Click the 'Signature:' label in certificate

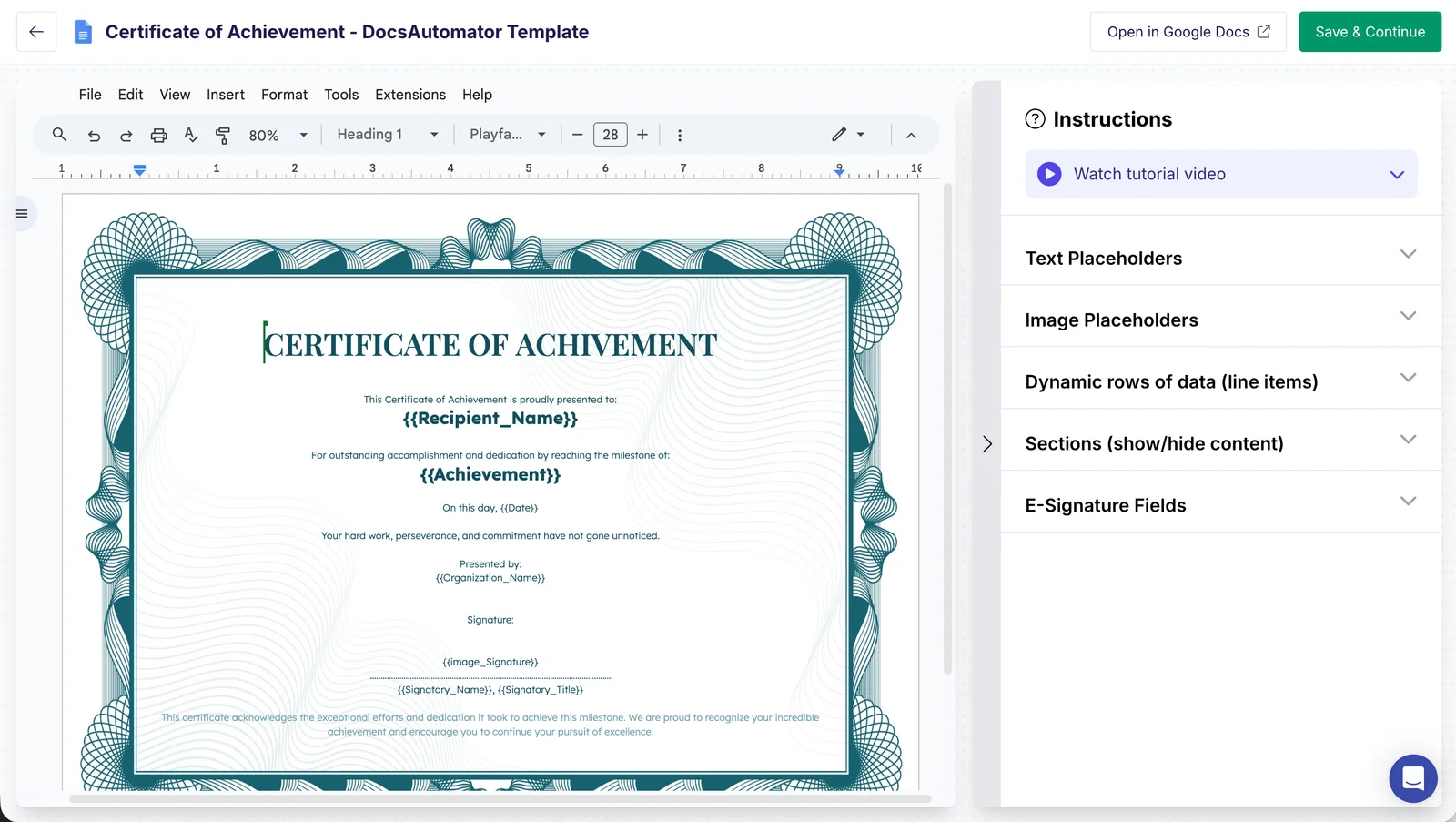[x=490, y=620]
